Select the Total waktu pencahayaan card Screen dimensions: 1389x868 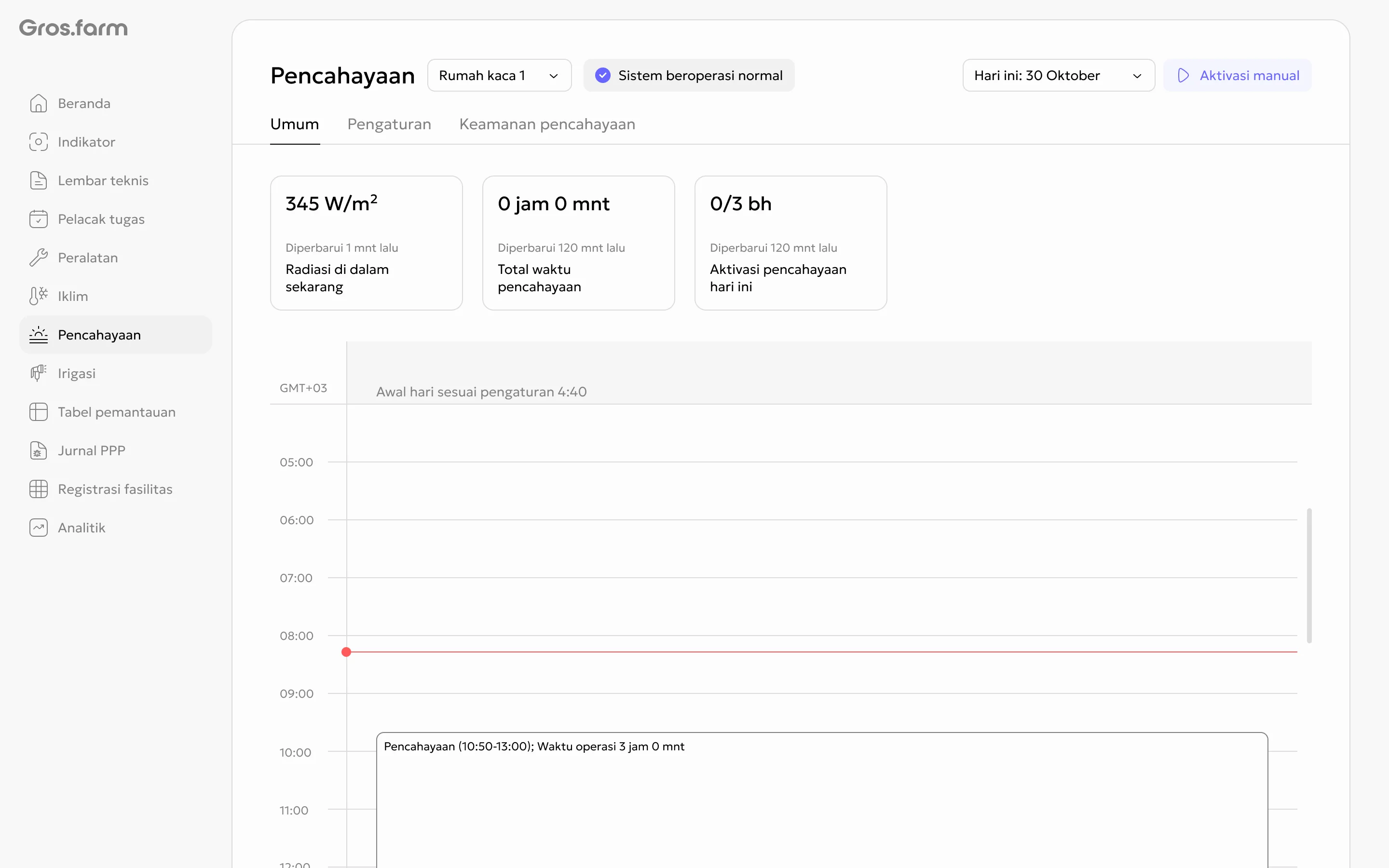pos(579,243)
